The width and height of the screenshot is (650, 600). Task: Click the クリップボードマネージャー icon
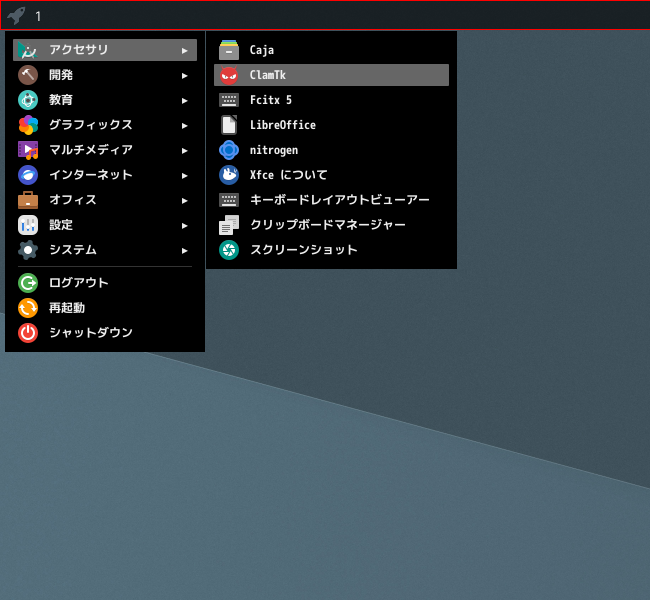pos(229,225)
